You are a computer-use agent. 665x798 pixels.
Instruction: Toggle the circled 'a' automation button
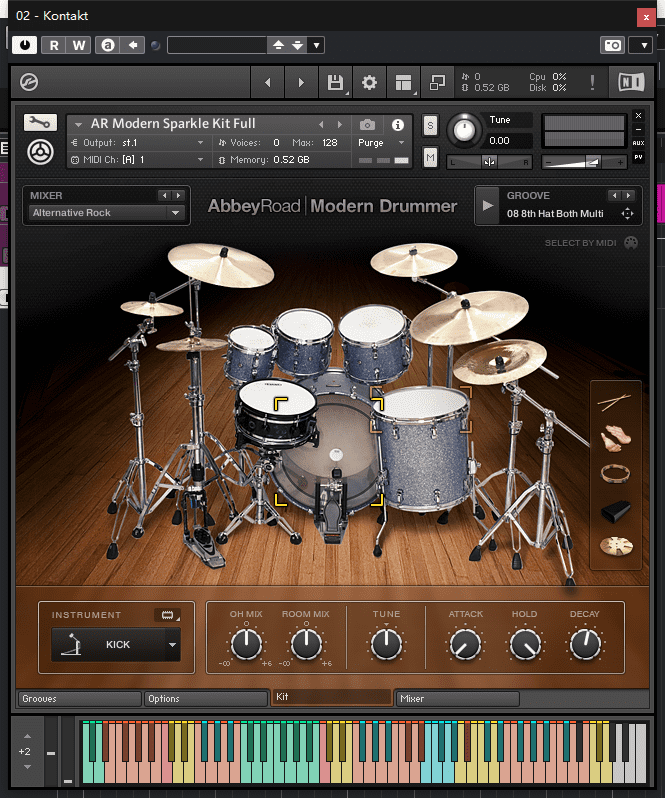(x=107, y=45)
